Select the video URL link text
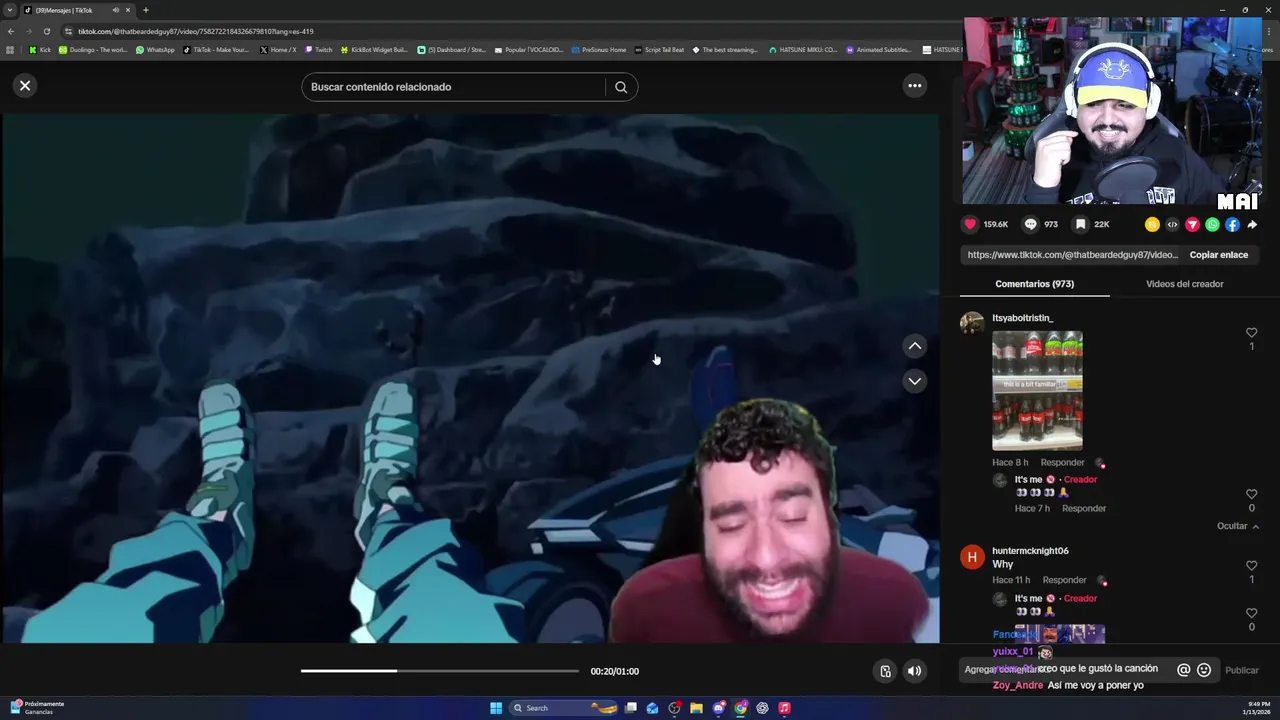Image resolution: width=1280 pixels, height=720 pixels. (x=1072, y=255)
